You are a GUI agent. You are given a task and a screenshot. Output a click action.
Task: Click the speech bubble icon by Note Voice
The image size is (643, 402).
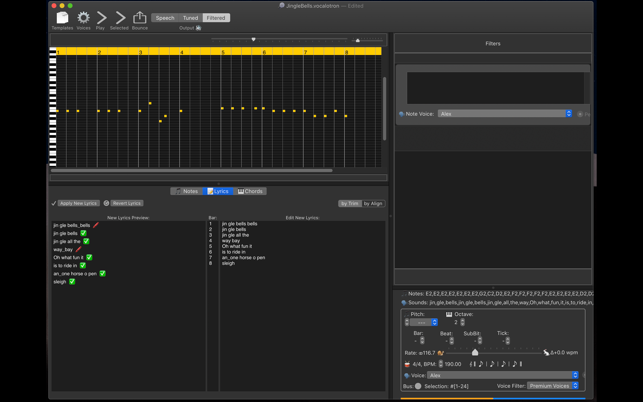click(x=401, y=114)
